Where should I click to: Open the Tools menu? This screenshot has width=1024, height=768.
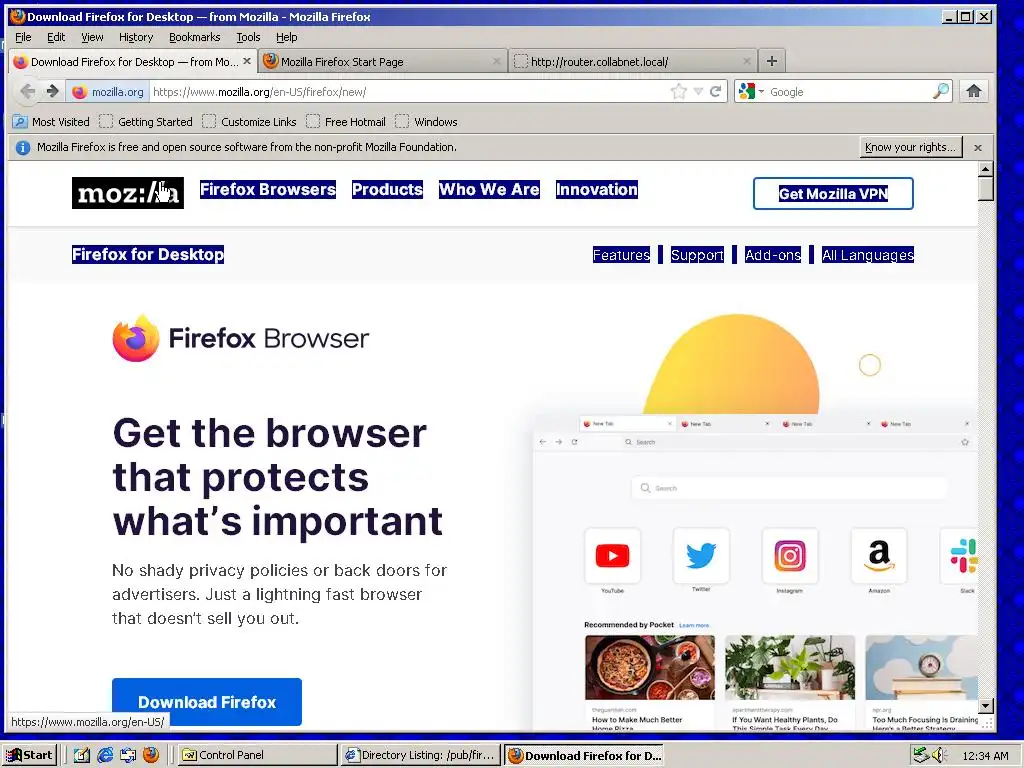click(x=248, y=37)
